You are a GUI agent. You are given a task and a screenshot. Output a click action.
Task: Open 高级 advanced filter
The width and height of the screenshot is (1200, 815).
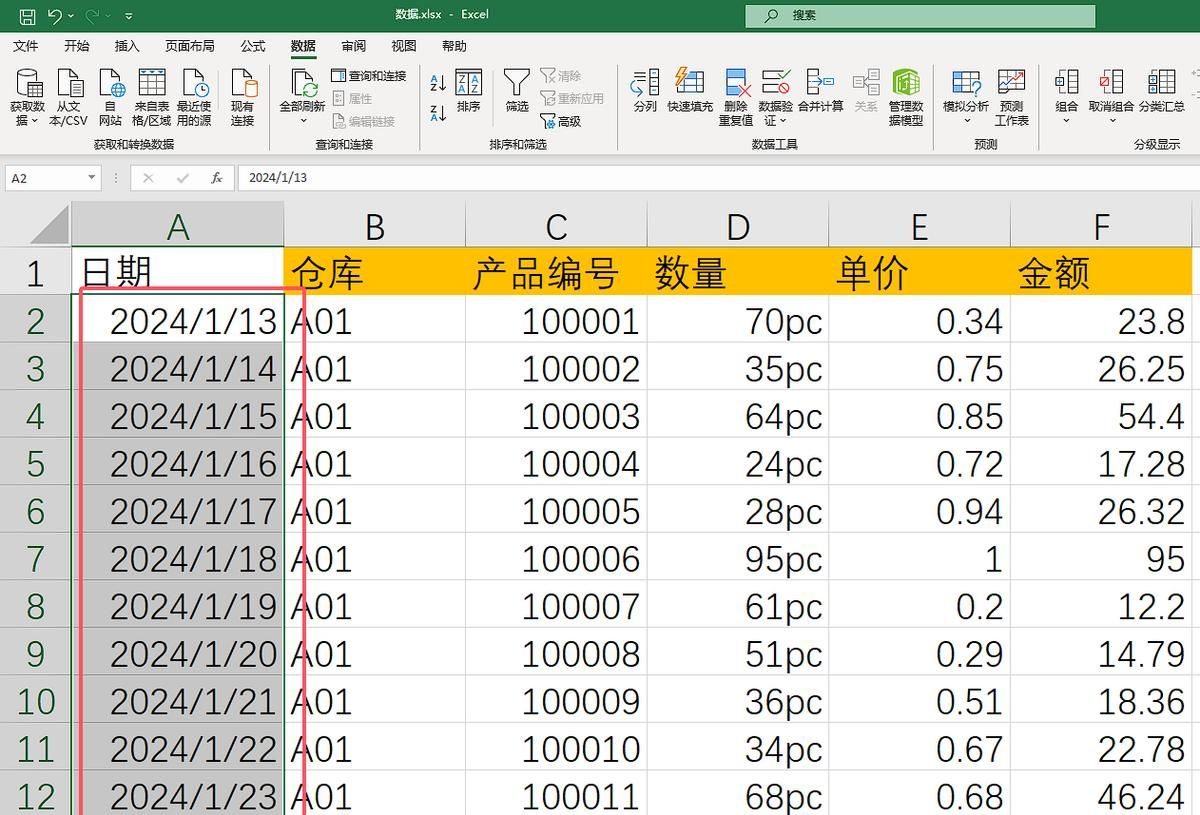click(x=561, y=121)
